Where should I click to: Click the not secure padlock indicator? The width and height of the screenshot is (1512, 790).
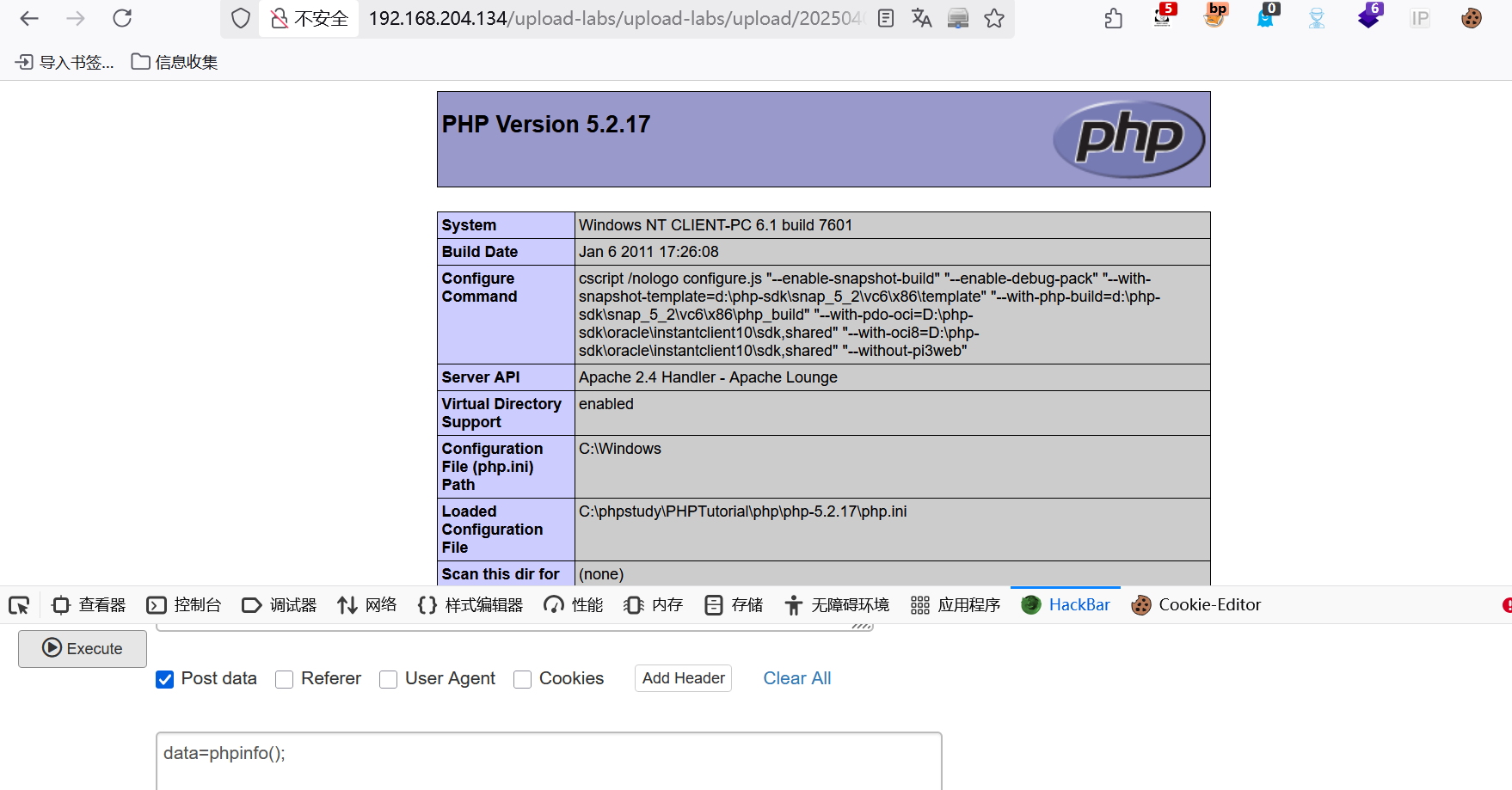pos(309,18)
